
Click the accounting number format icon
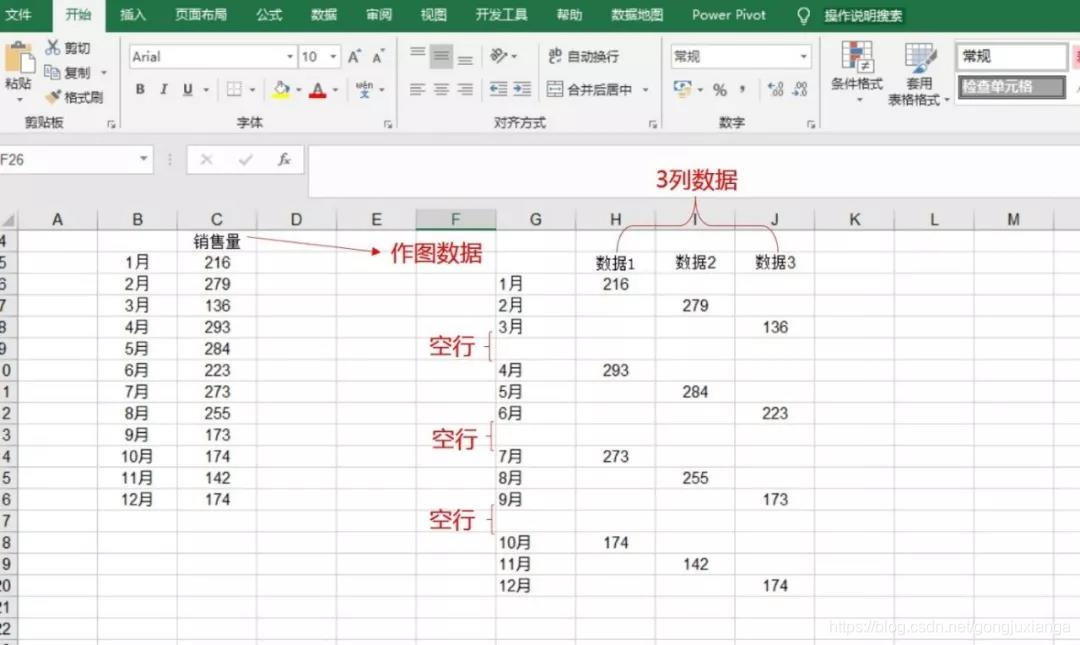(683, 89)
